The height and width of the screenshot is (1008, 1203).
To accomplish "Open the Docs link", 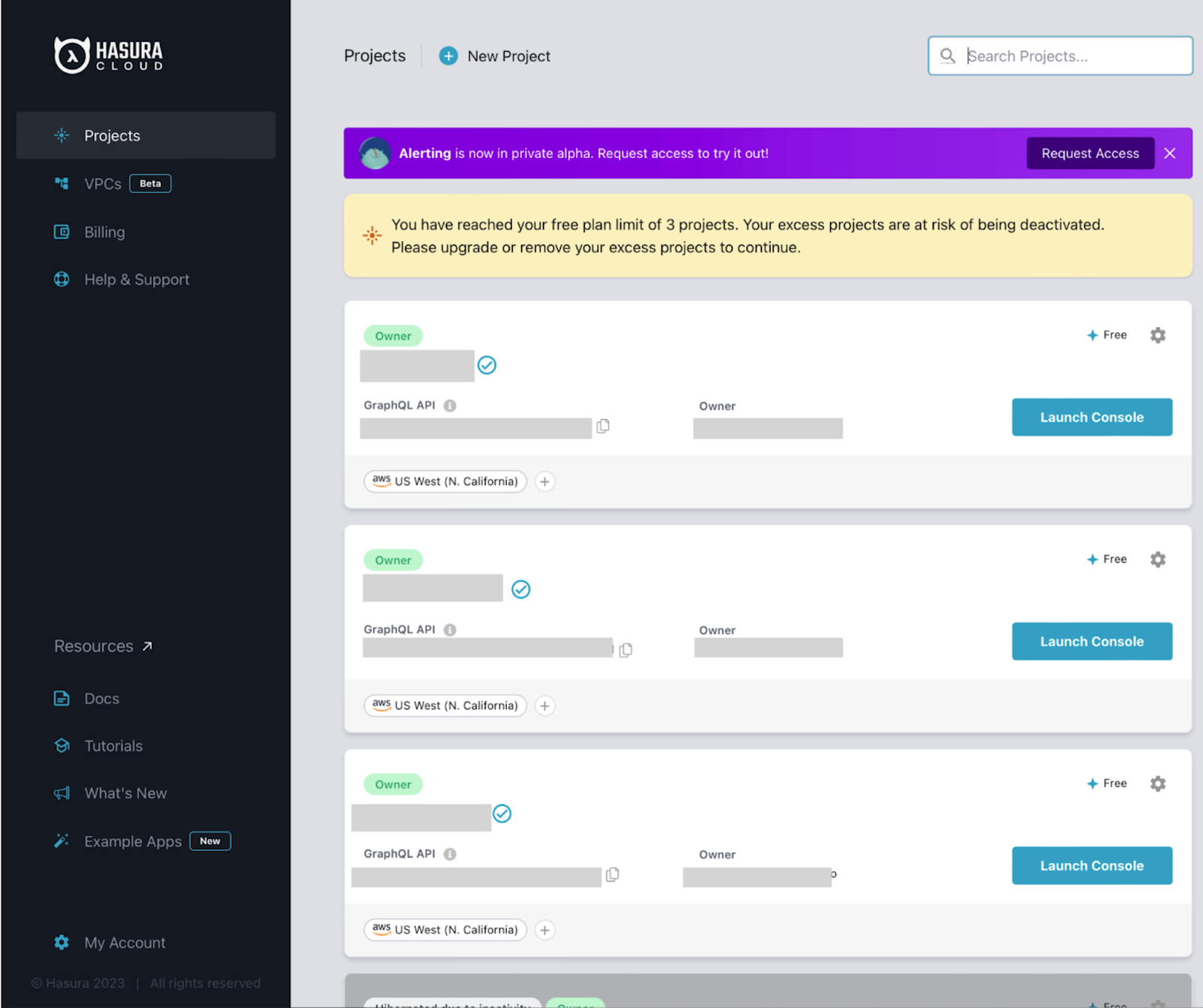I will (102, 699).
